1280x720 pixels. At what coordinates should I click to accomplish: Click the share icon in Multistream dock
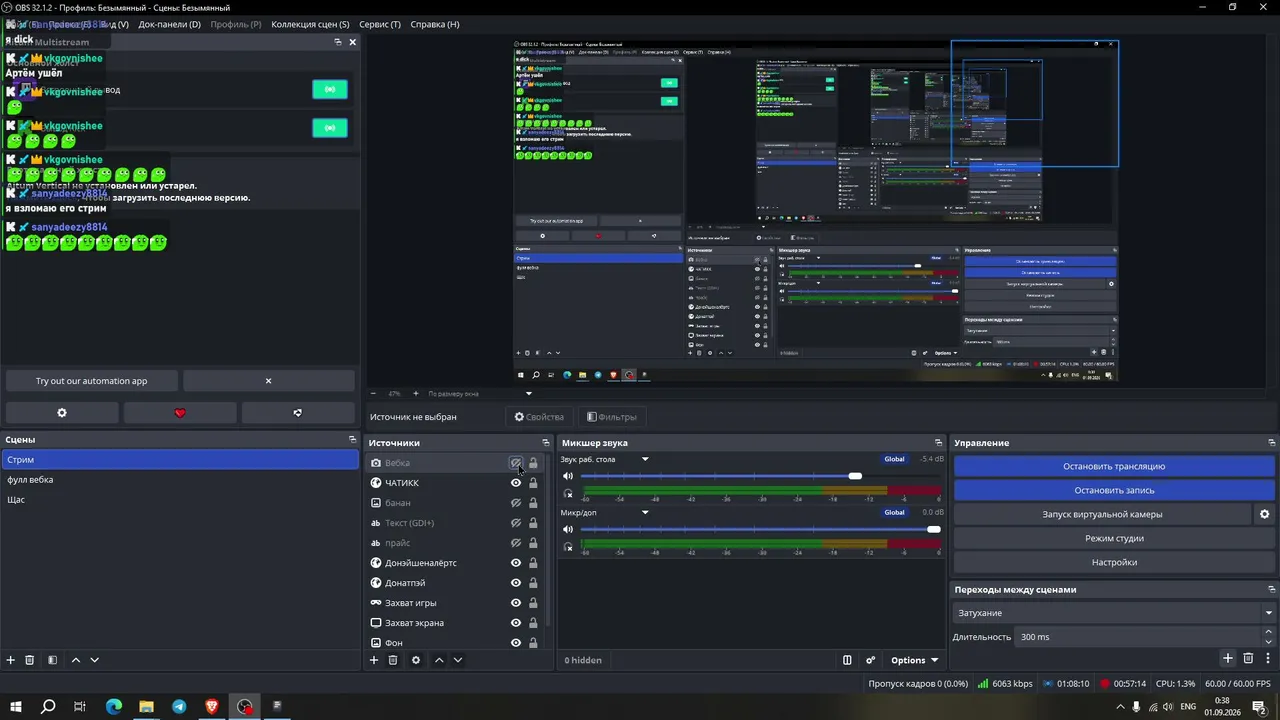click(298, 413)
